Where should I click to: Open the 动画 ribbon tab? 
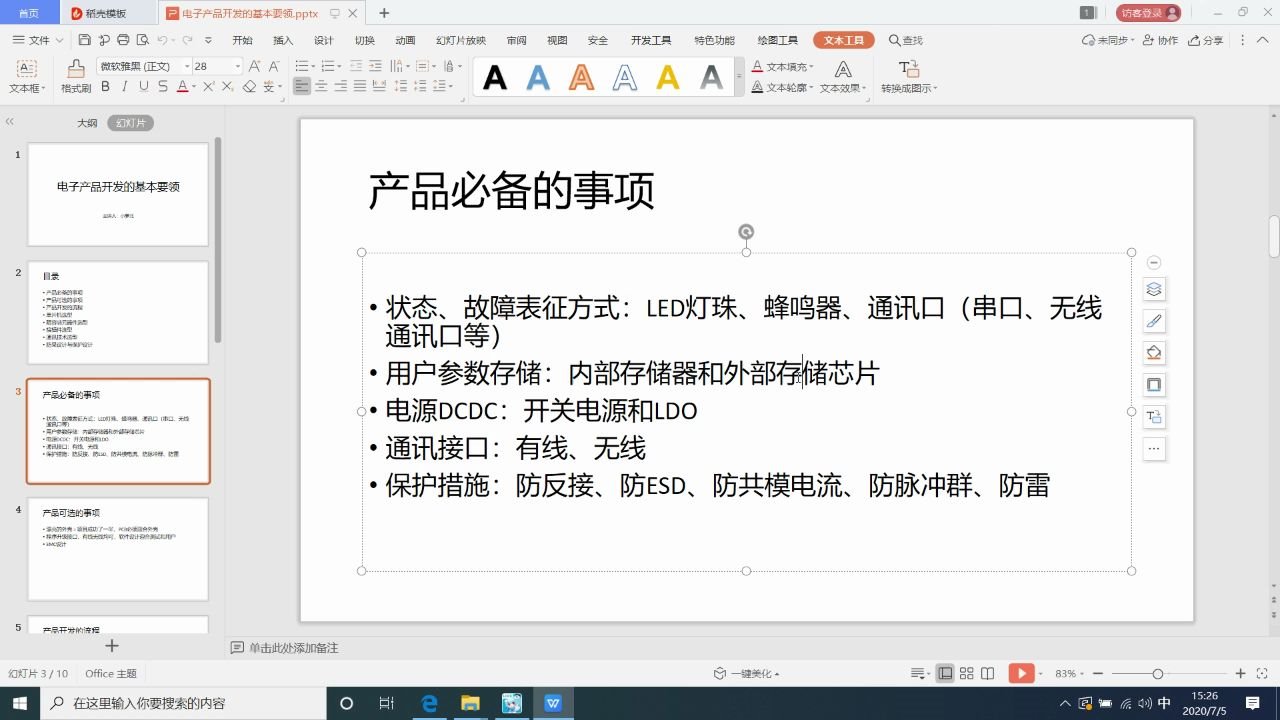pos(405,40)
